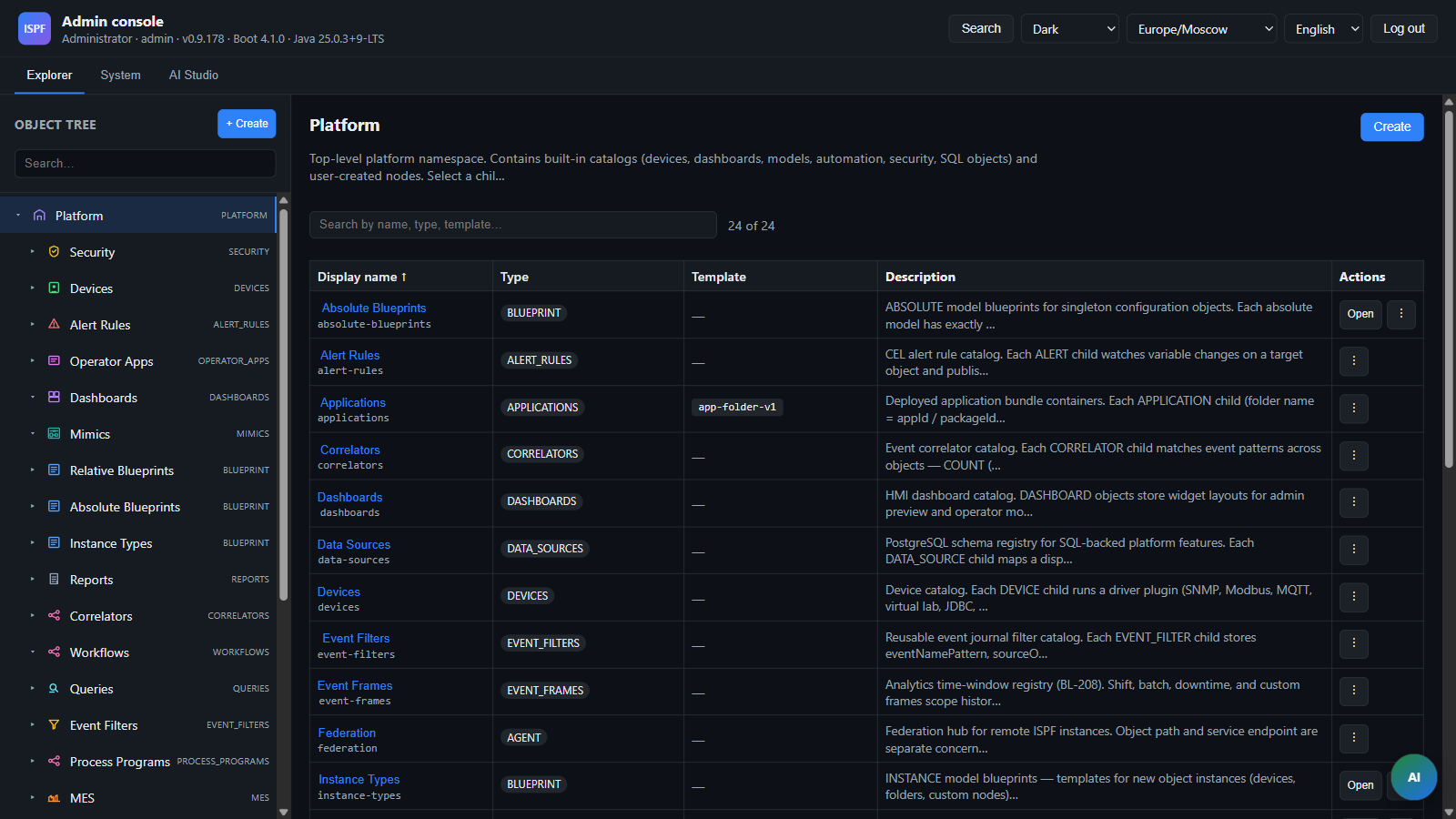The height and width of the screenshot is (819, 1456).
Task: Click the object tree scrollbar down arrow
Action: click(283, 812)
